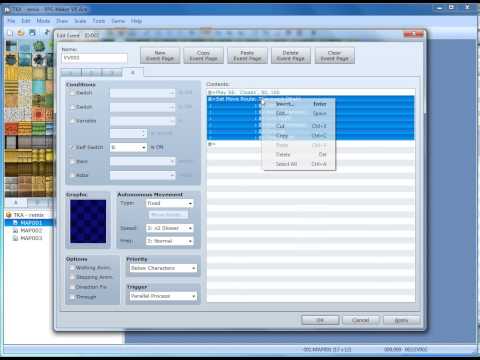This screenshot has width=480, height=360.
Task: Enable the Actor condition checkbox
Action: click(x=72, y=175)
